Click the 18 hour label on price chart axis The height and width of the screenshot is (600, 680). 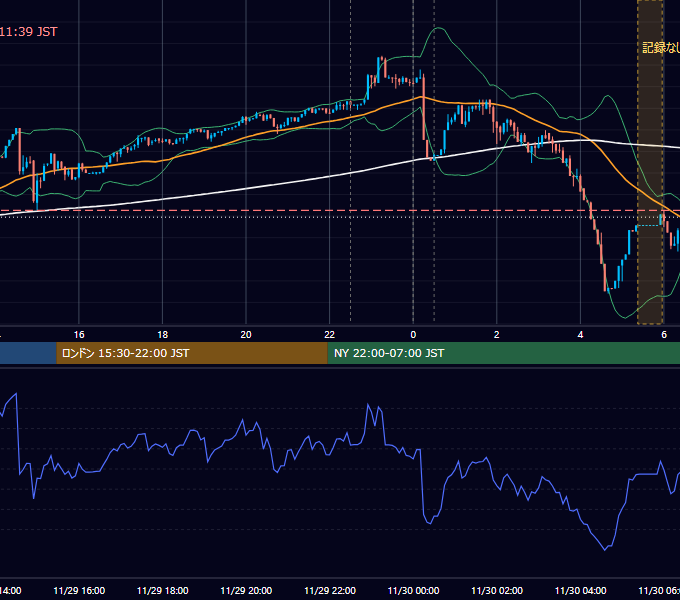click(x=163, y=335)
